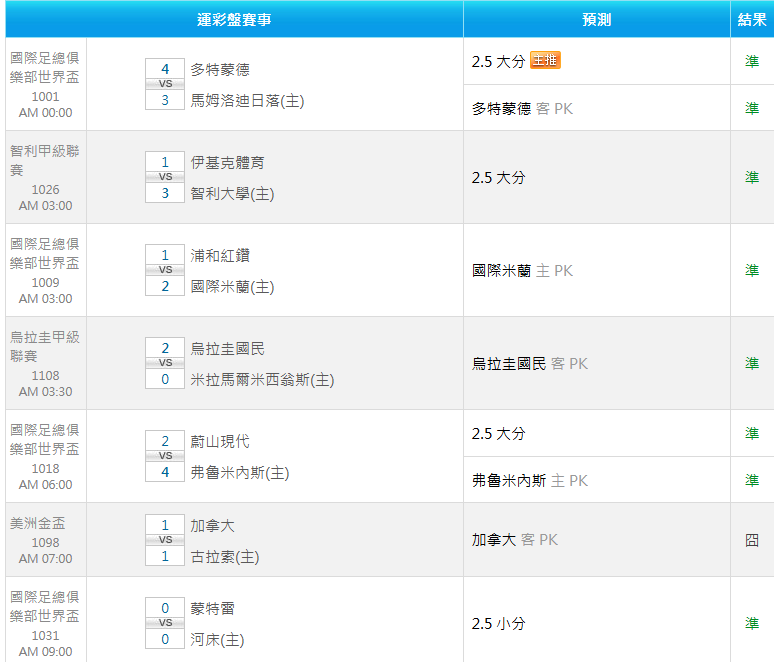The width and height of the screenshot is (774, 662).
Task: Click the 準 result for 國際米蘭 主 PK
Action: pyautogui.click(x=752, y=271)
